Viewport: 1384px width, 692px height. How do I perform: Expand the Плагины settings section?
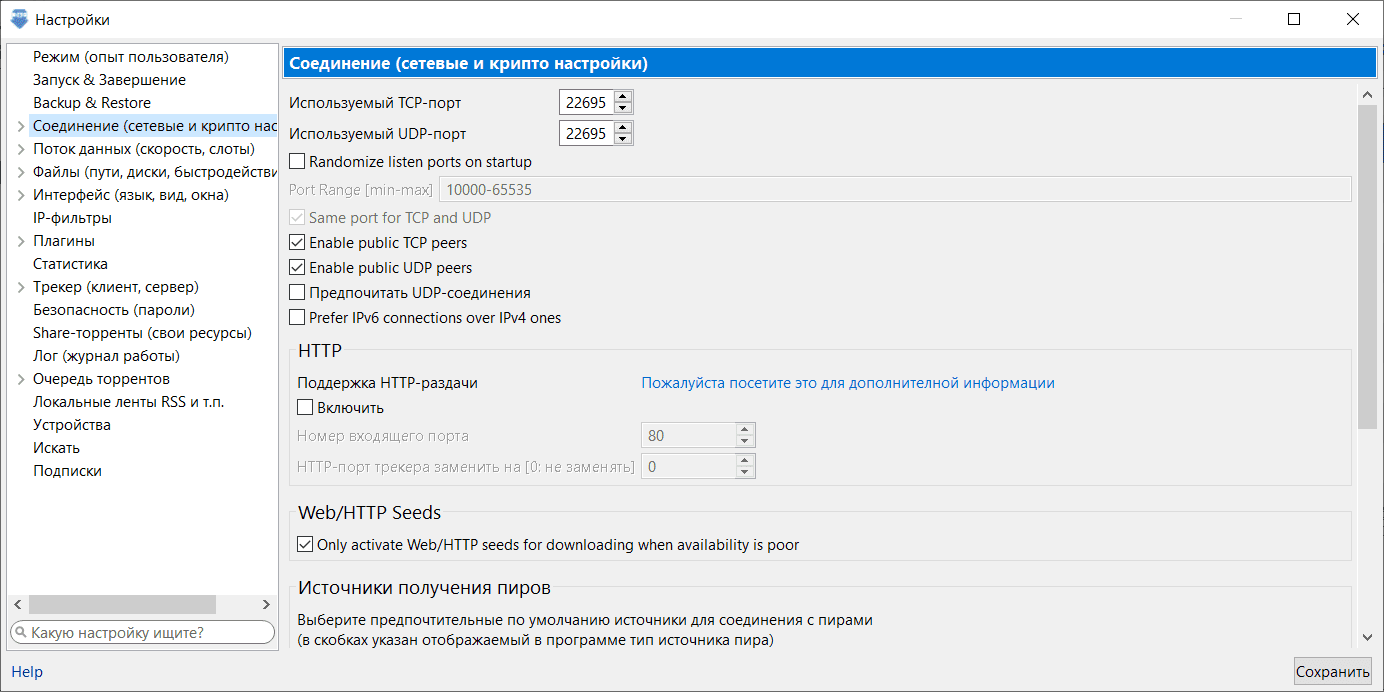21,242
